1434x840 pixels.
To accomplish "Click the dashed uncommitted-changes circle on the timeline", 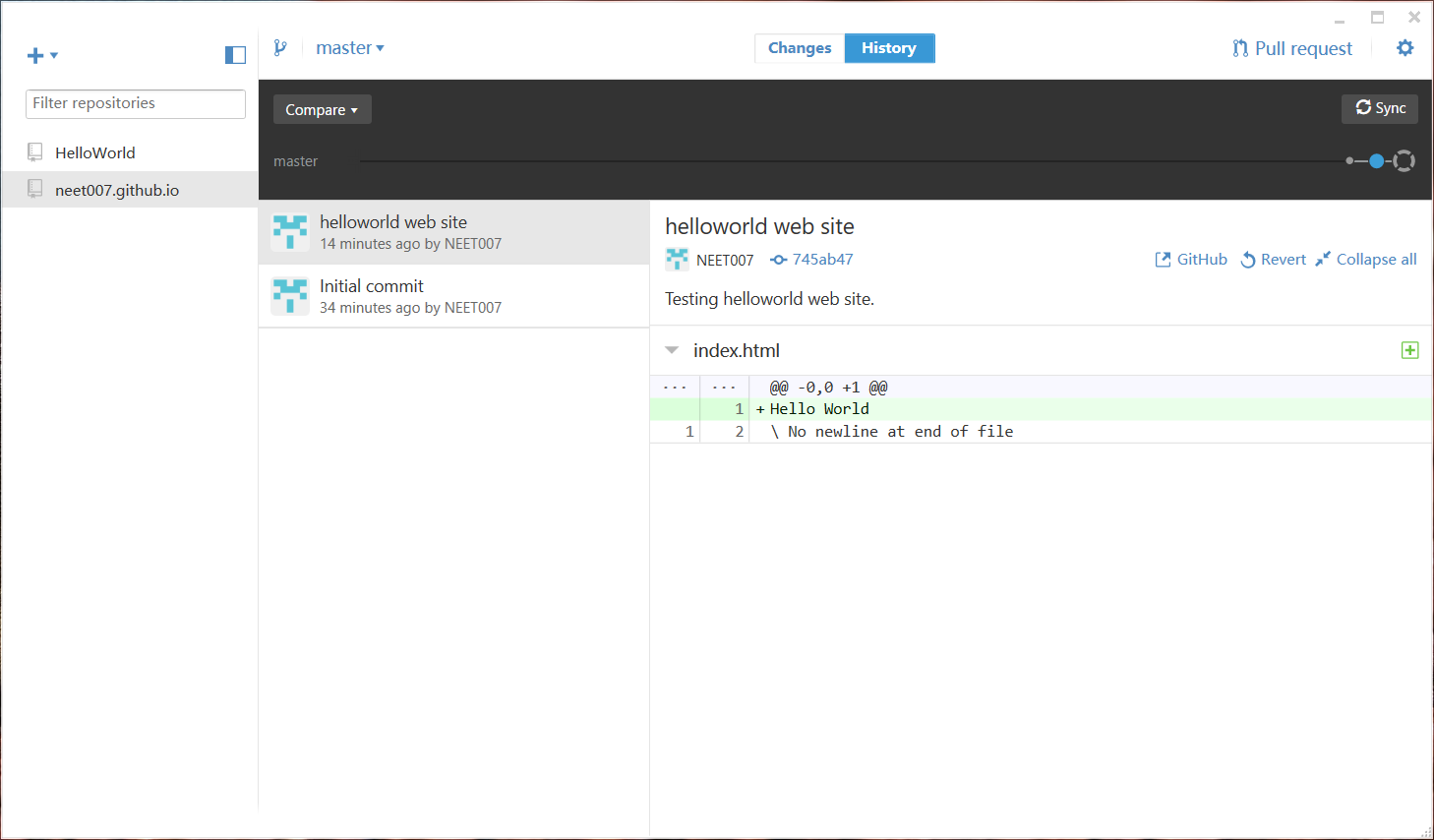I will coord(1404,160).
